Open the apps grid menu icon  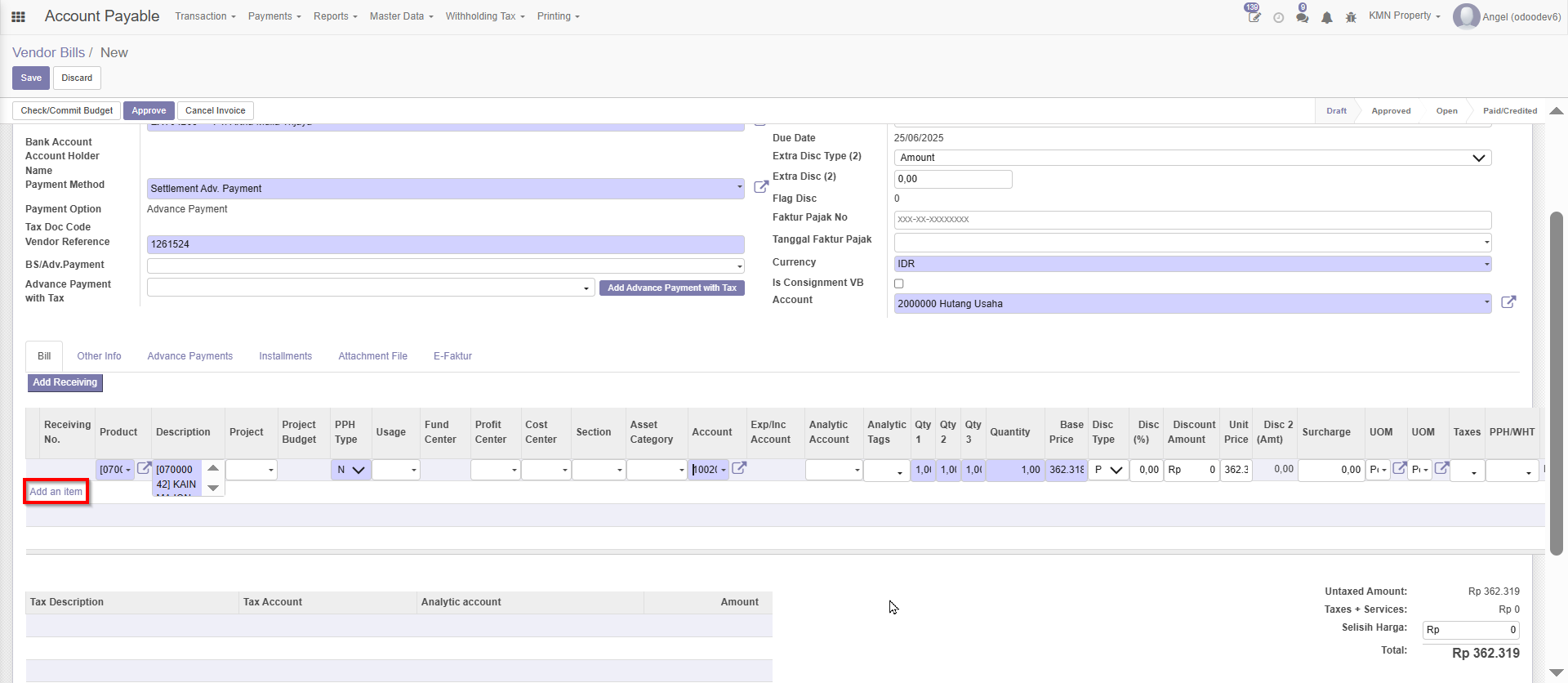click(x=18, y=16)
